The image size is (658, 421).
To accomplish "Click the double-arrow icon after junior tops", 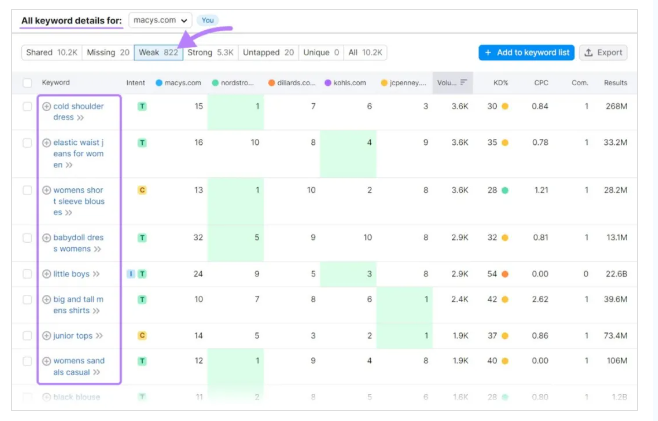I will [x=99, y=336].
